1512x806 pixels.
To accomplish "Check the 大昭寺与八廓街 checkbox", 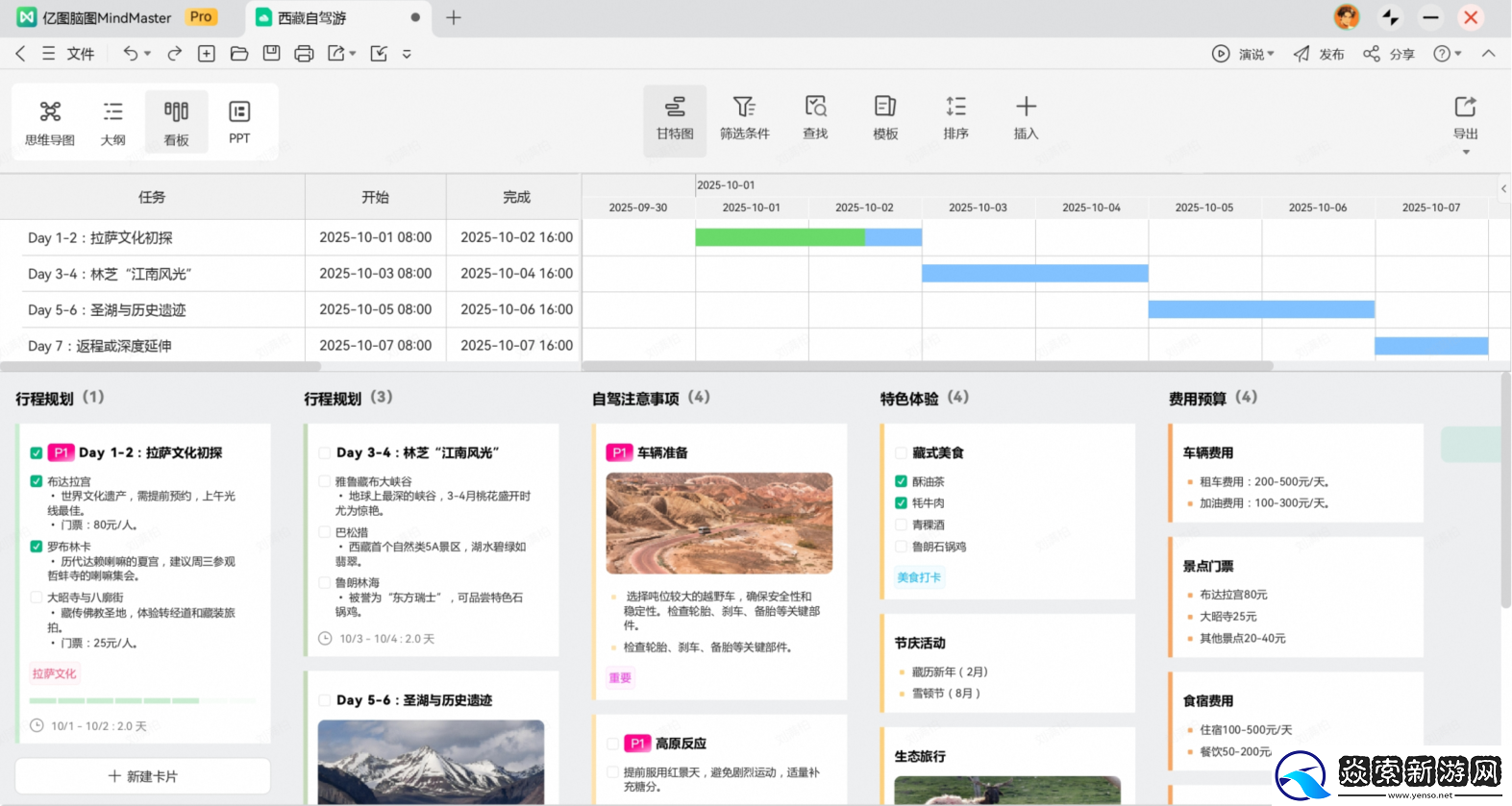I will pos(37,598).
